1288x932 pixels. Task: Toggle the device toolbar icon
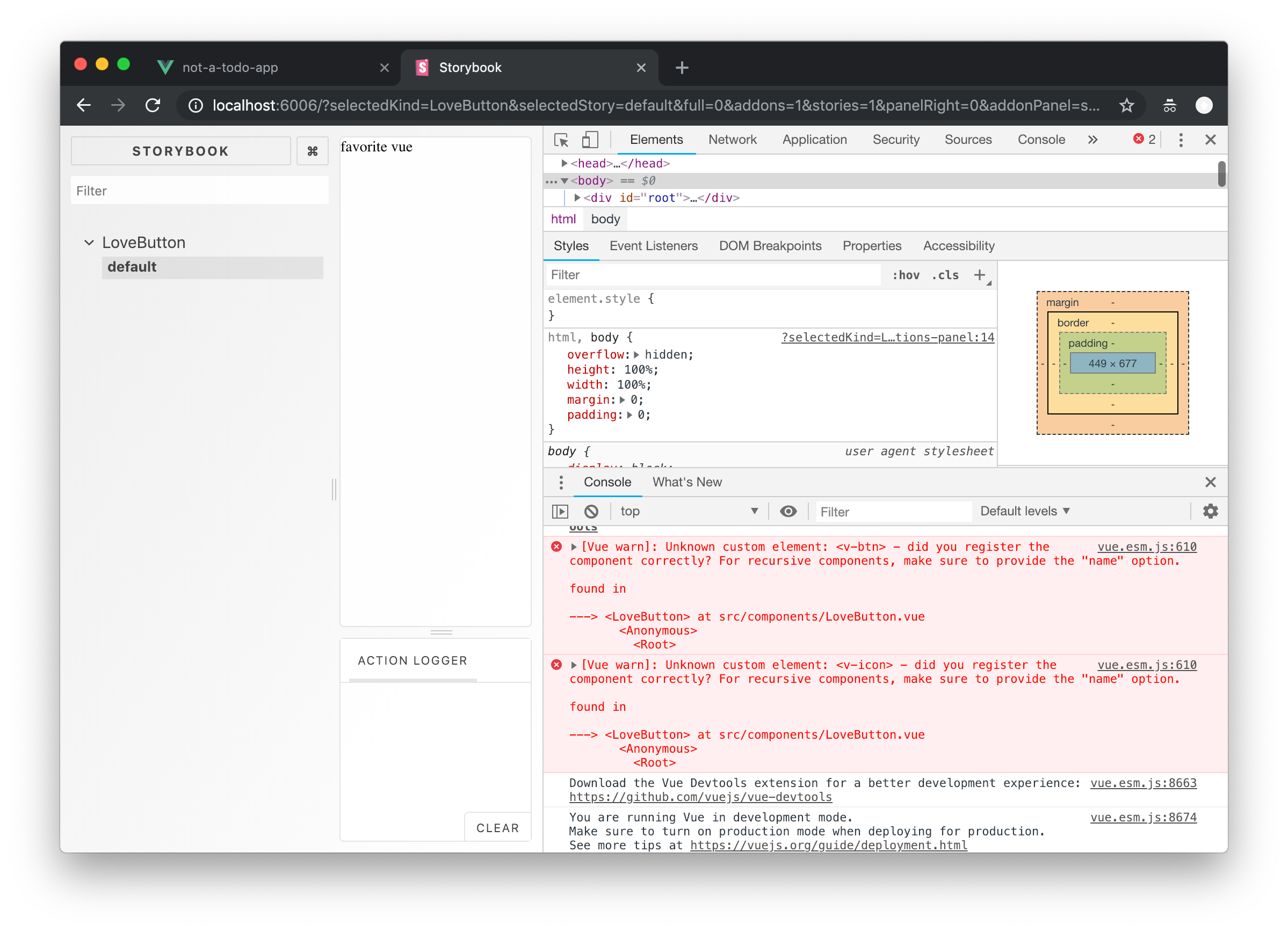tap(590, 140)
